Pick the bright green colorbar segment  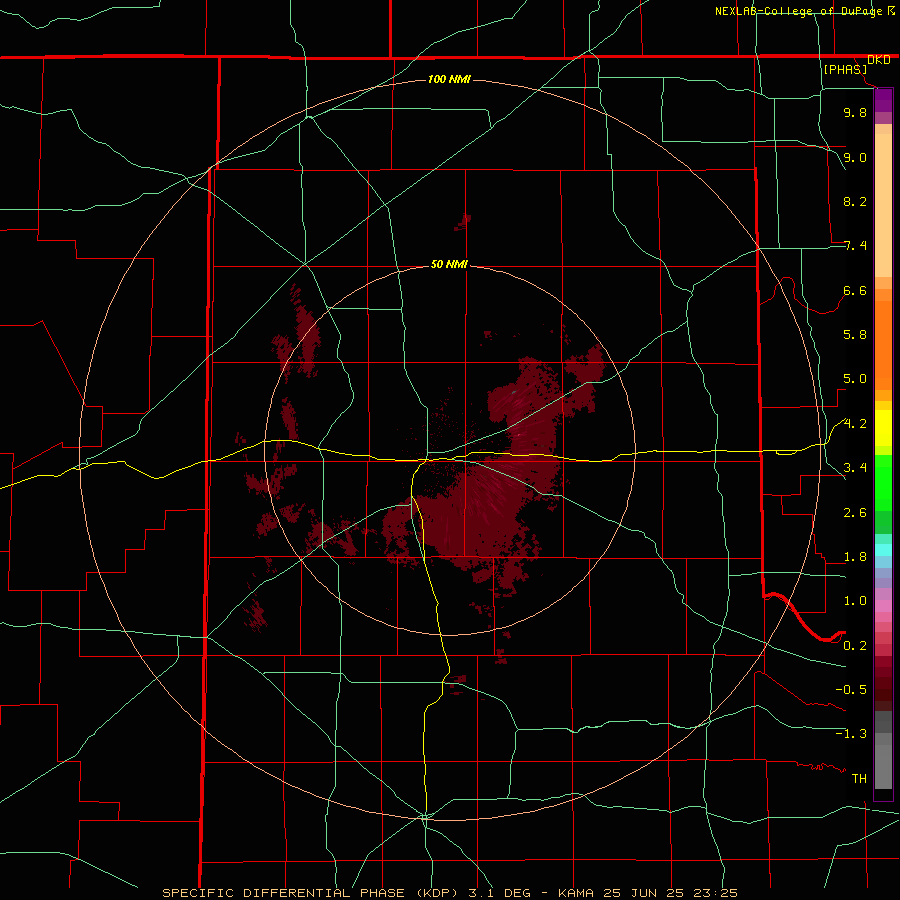click(883, 482)
